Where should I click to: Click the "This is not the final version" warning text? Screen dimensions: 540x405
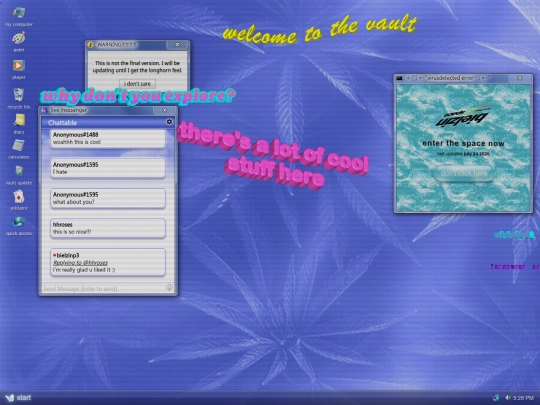pyautogui.click(x=137, y=66)
